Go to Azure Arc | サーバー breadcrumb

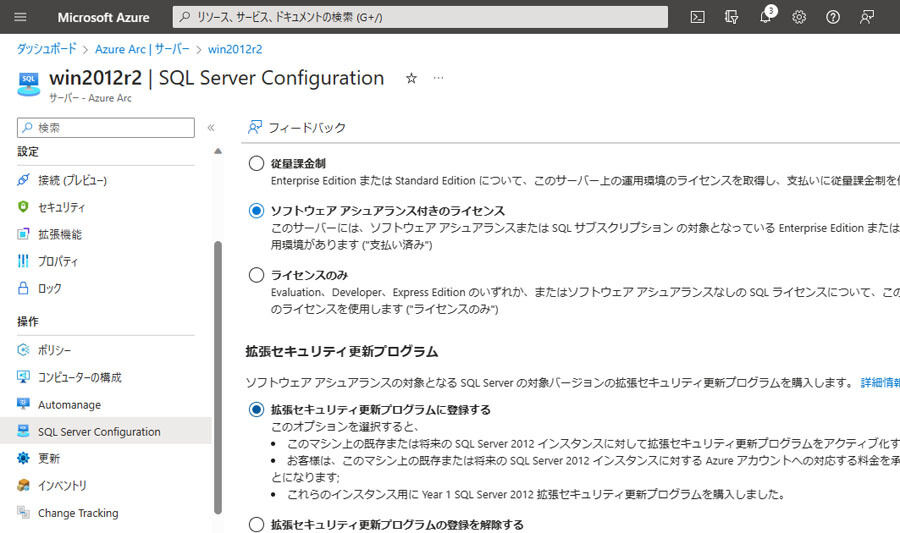pos(142,49)
